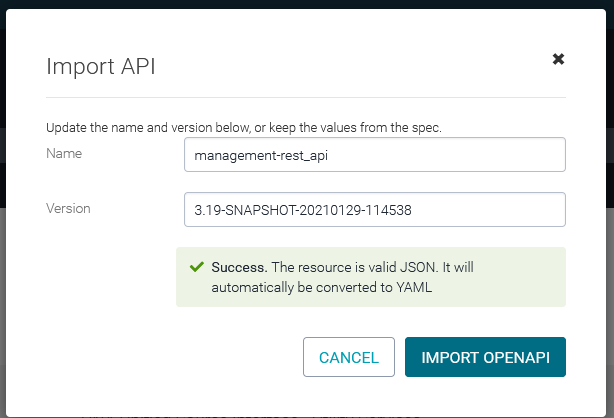
Task: Click the IMPORT OPENAPI button
Action: tap(485, 357)
